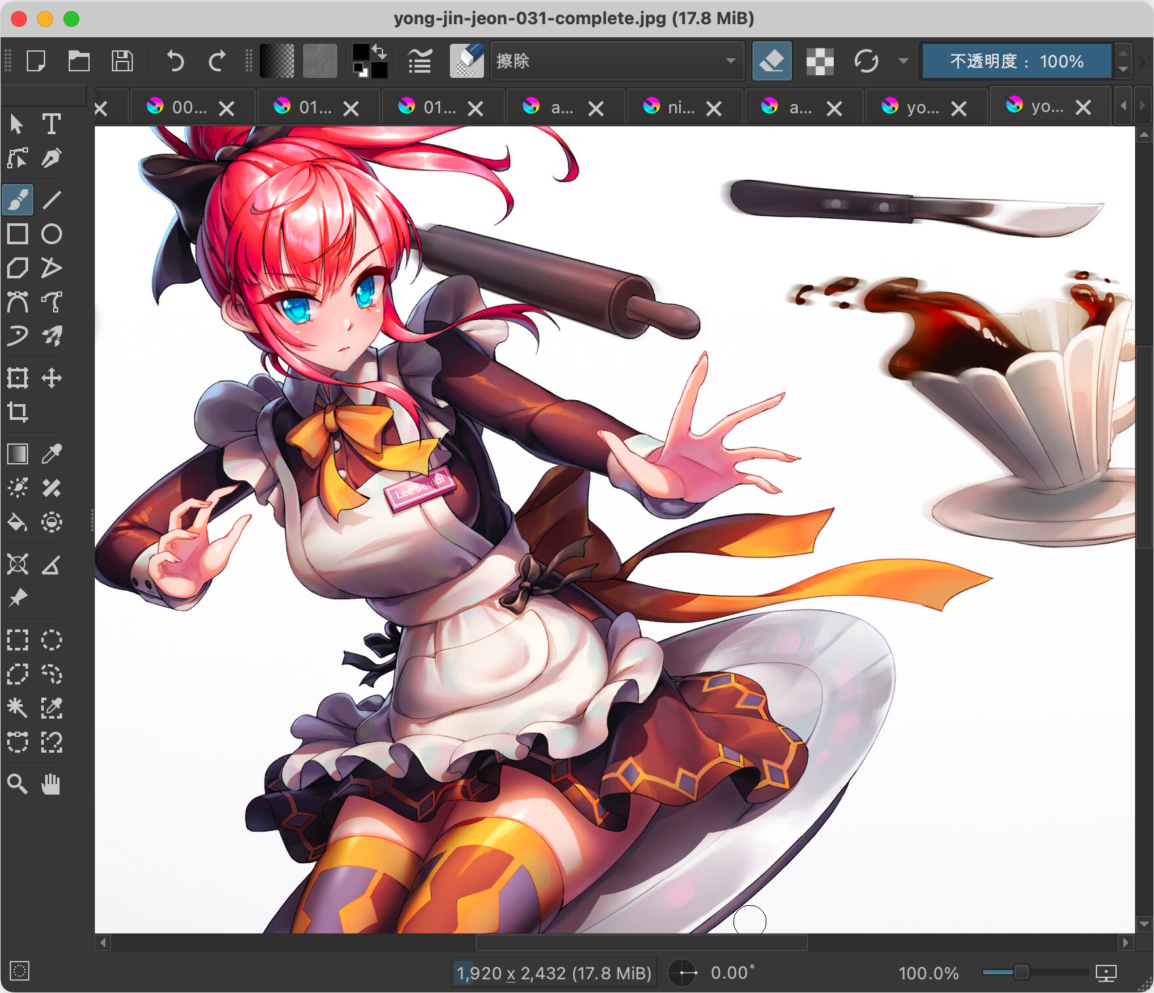Select the Freehand Selection tool
The height and width of the screenshot is (993, 1154).
point(51,674)
